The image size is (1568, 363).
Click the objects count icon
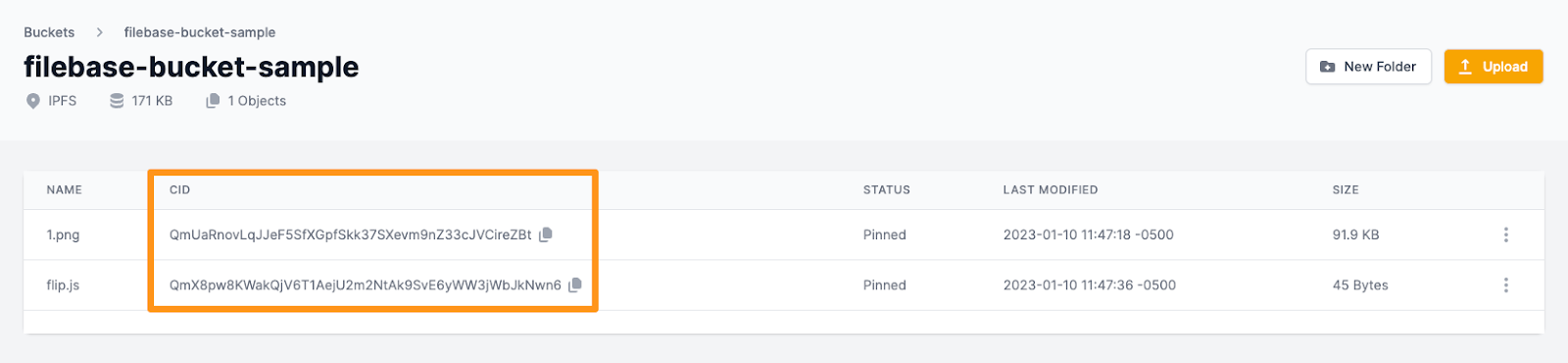click(x=213, y=101)
